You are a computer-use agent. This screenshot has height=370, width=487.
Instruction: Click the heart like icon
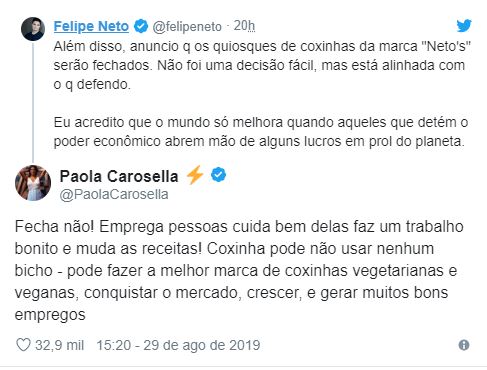[23, 345]
